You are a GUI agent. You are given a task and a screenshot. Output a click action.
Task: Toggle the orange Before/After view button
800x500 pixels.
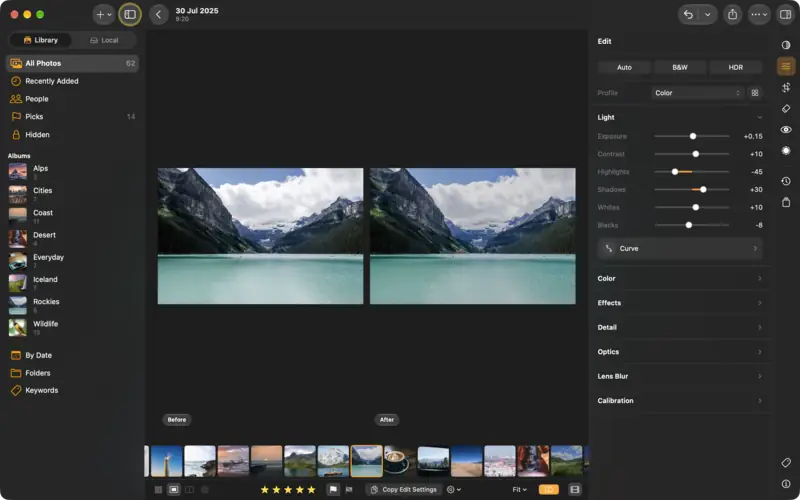pyautogui.click(x=548, y=490)
